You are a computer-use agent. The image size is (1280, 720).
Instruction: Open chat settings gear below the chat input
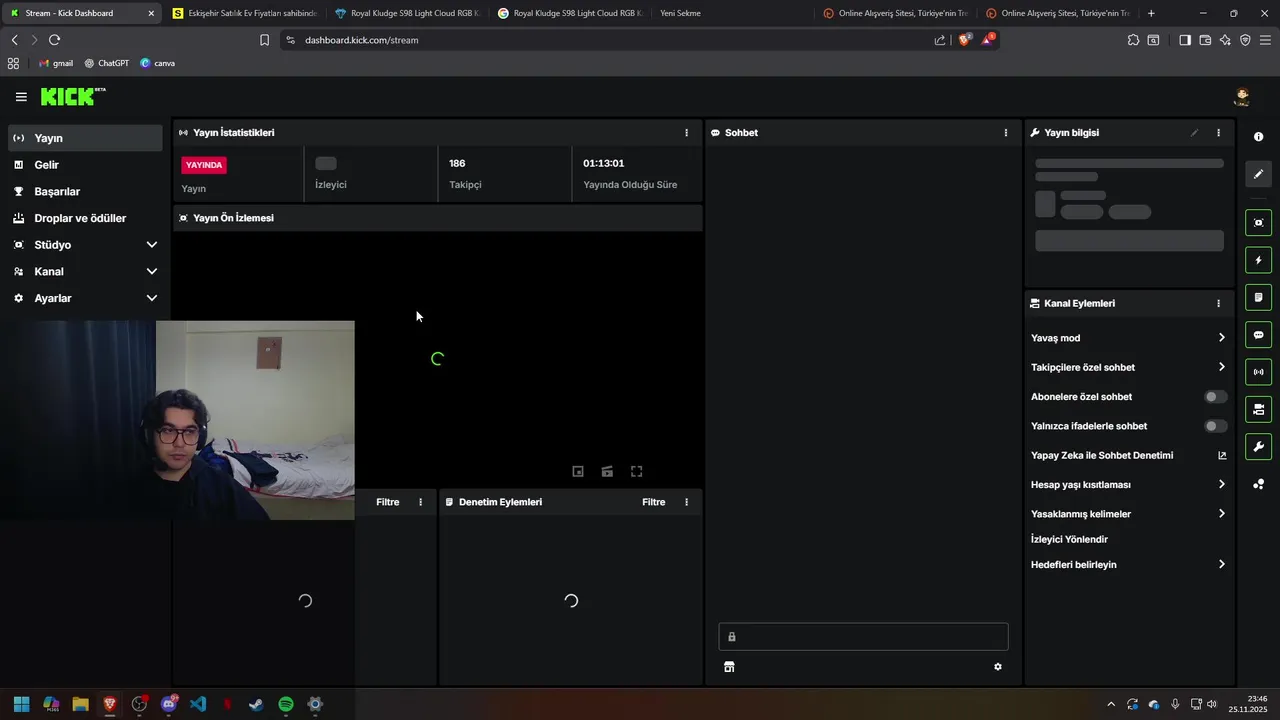coord(997,667)
